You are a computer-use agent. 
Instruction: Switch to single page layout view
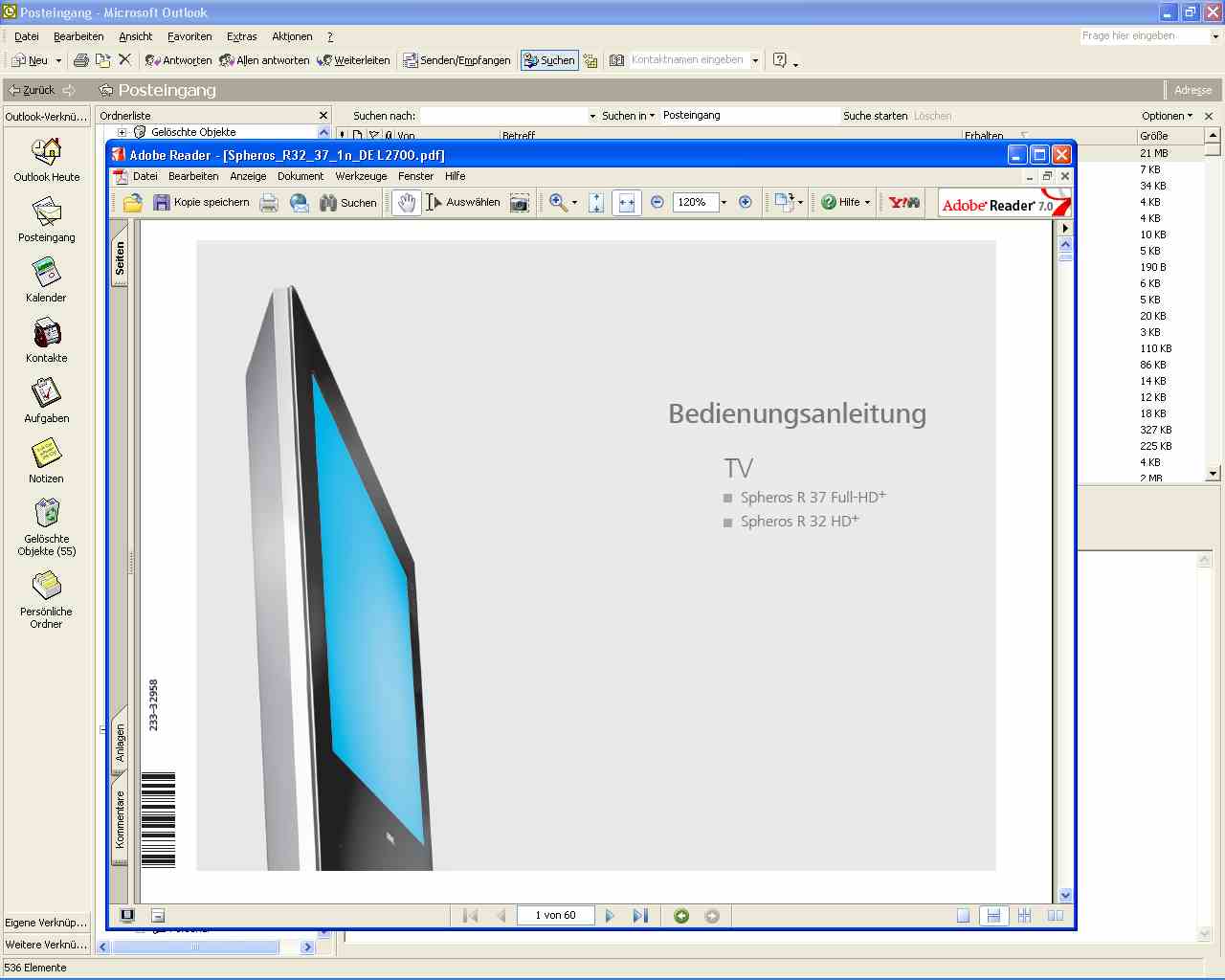[x=963, y=916]
